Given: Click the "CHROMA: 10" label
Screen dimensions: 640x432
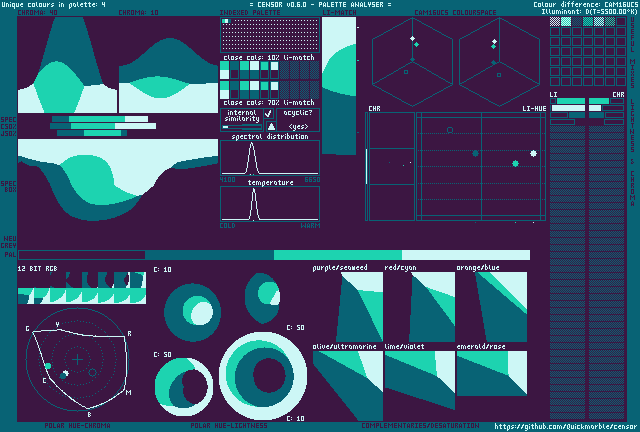Looking at the screenshot, I should click(x=138, y=13).
